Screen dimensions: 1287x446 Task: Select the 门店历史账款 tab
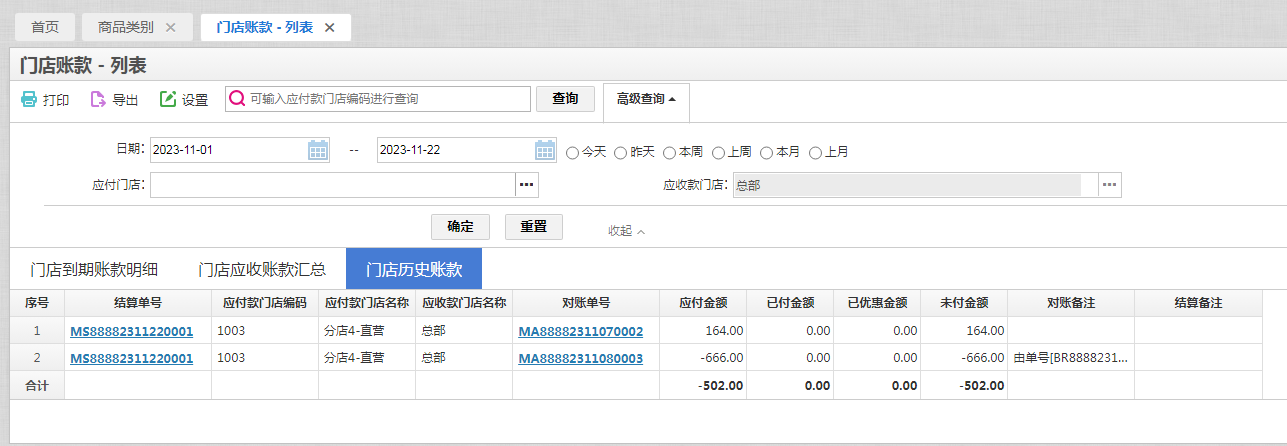(x=414, y=269)
